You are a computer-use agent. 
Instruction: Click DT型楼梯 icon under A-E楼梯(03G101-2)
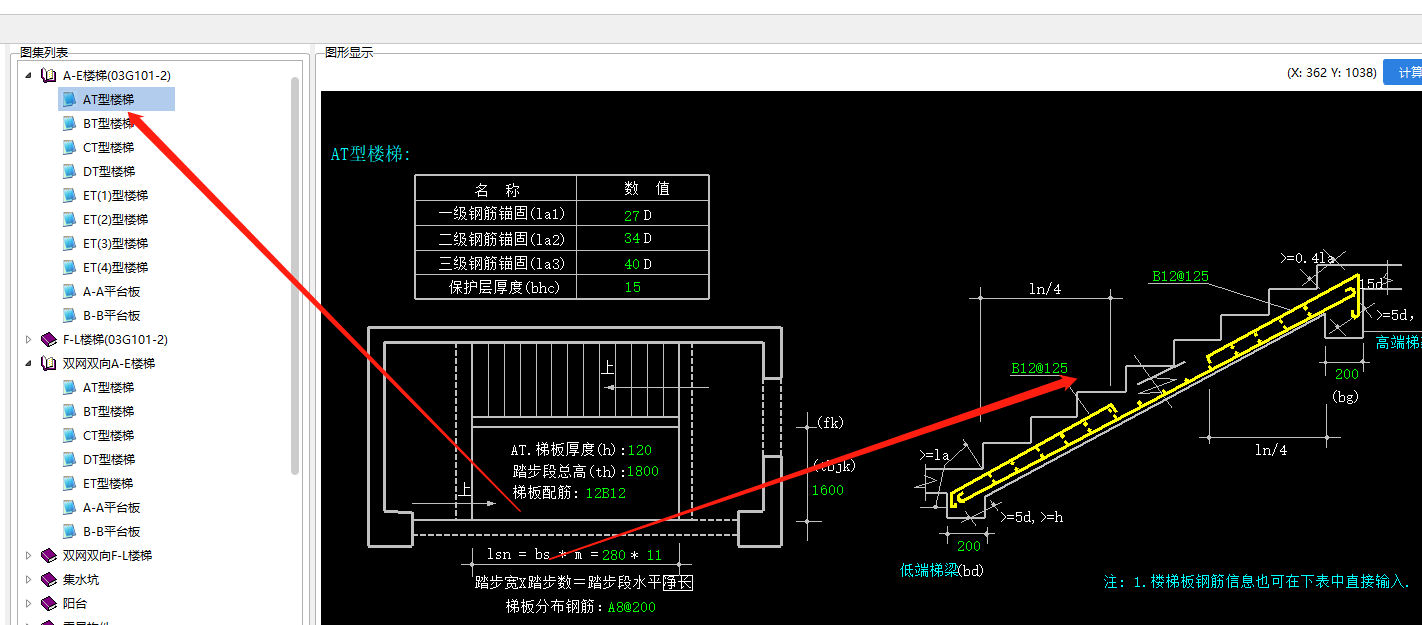click(x=69, y=171)
